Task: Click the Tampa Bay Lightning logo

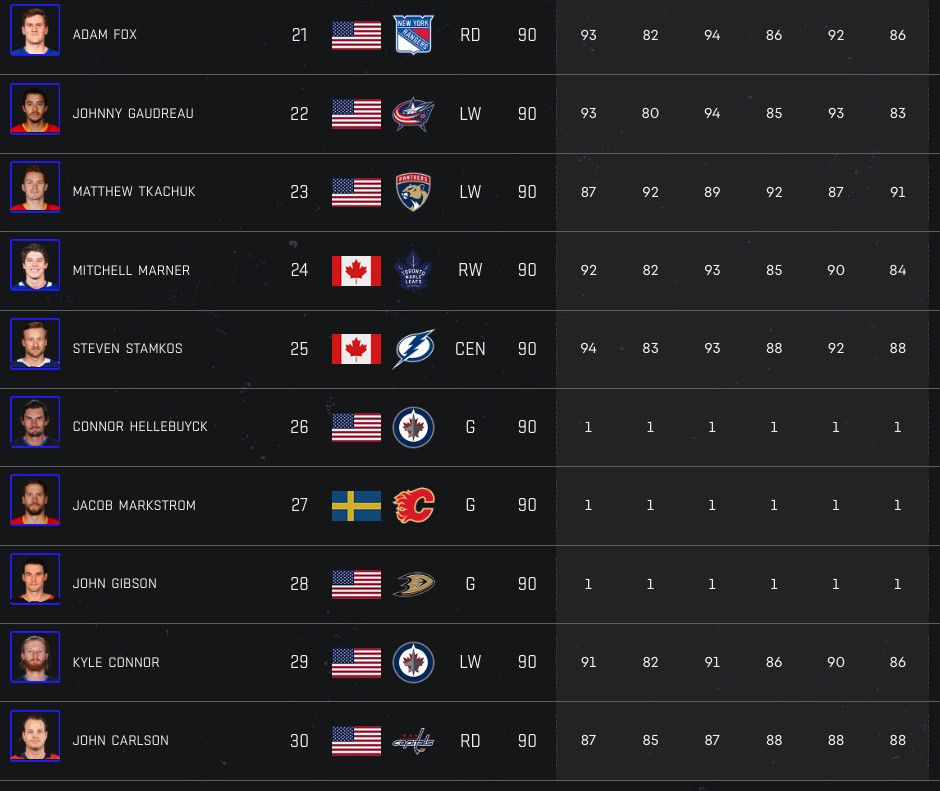Action: [413, 349]
